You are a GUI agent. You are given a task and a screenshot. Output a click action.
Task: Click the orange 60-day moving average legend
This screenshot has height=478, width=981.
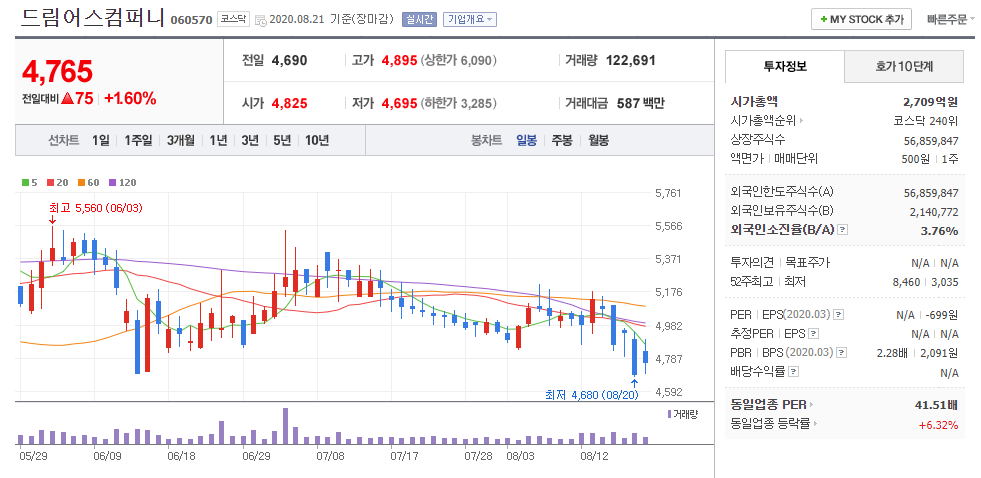88,183
